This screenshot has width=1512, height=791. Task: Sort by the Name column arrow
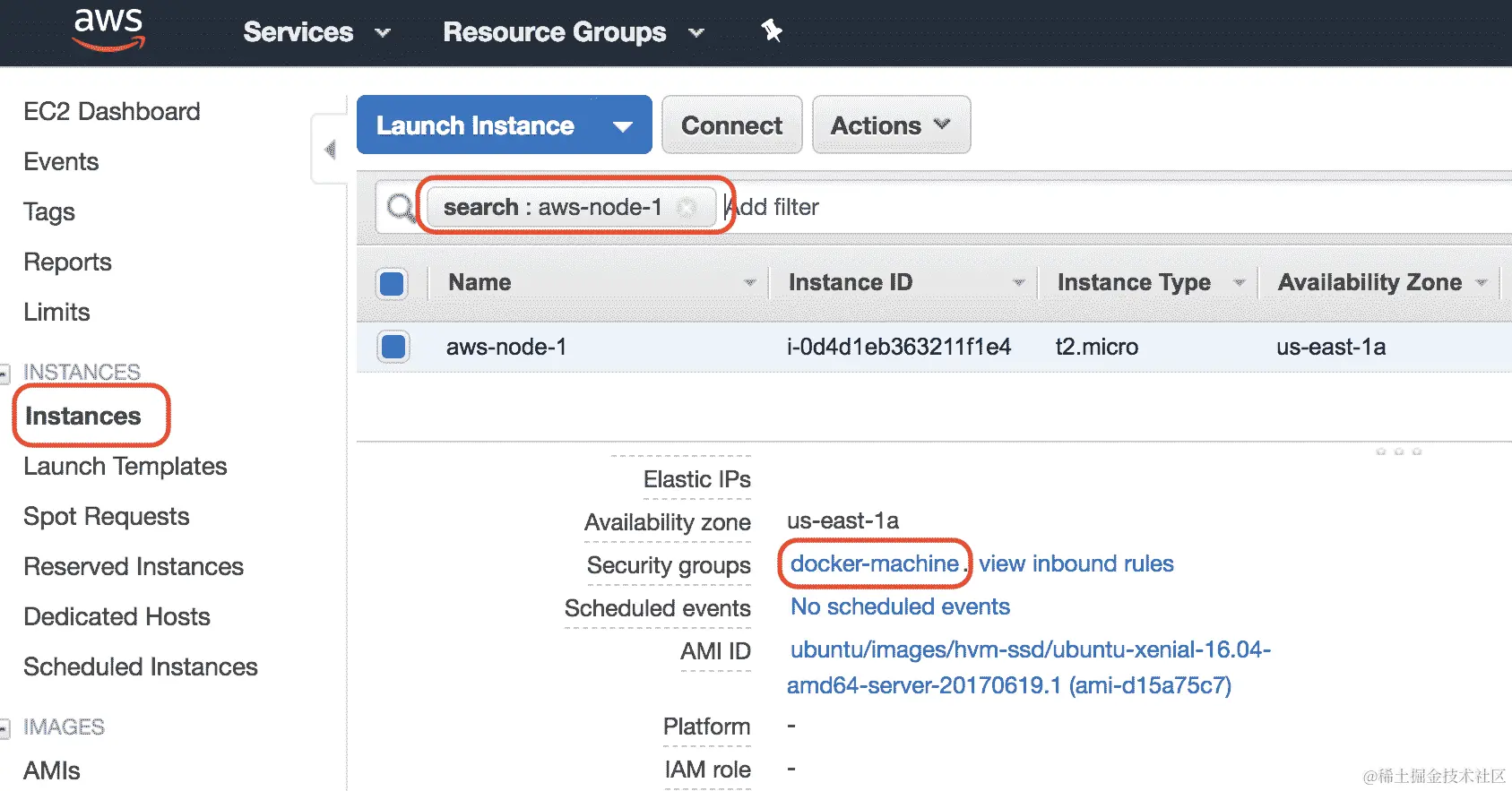(x=750, y=283)
